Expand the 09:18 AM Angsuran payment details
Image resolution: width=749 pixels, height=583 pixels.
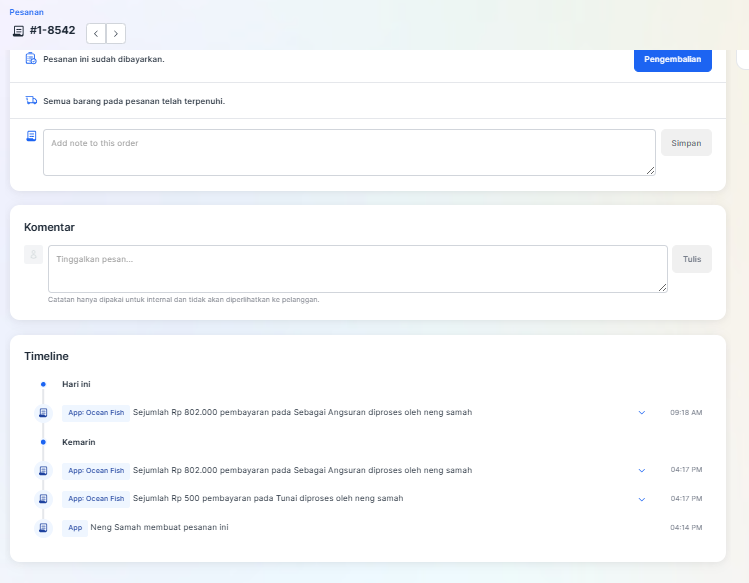click(x=642, y=412)
